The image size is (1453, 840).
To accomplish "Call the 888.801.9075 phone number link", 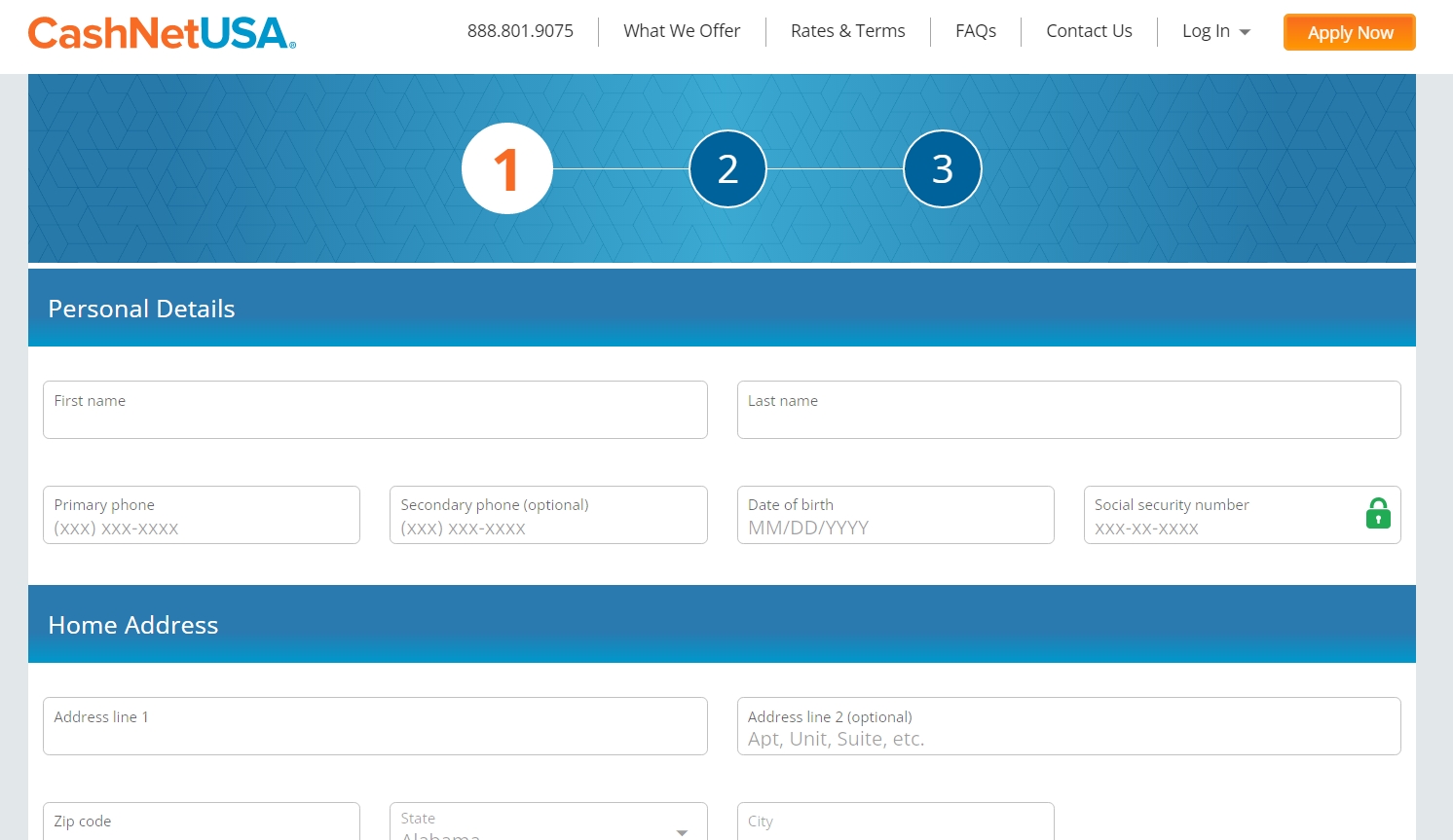I will (520, 30).
